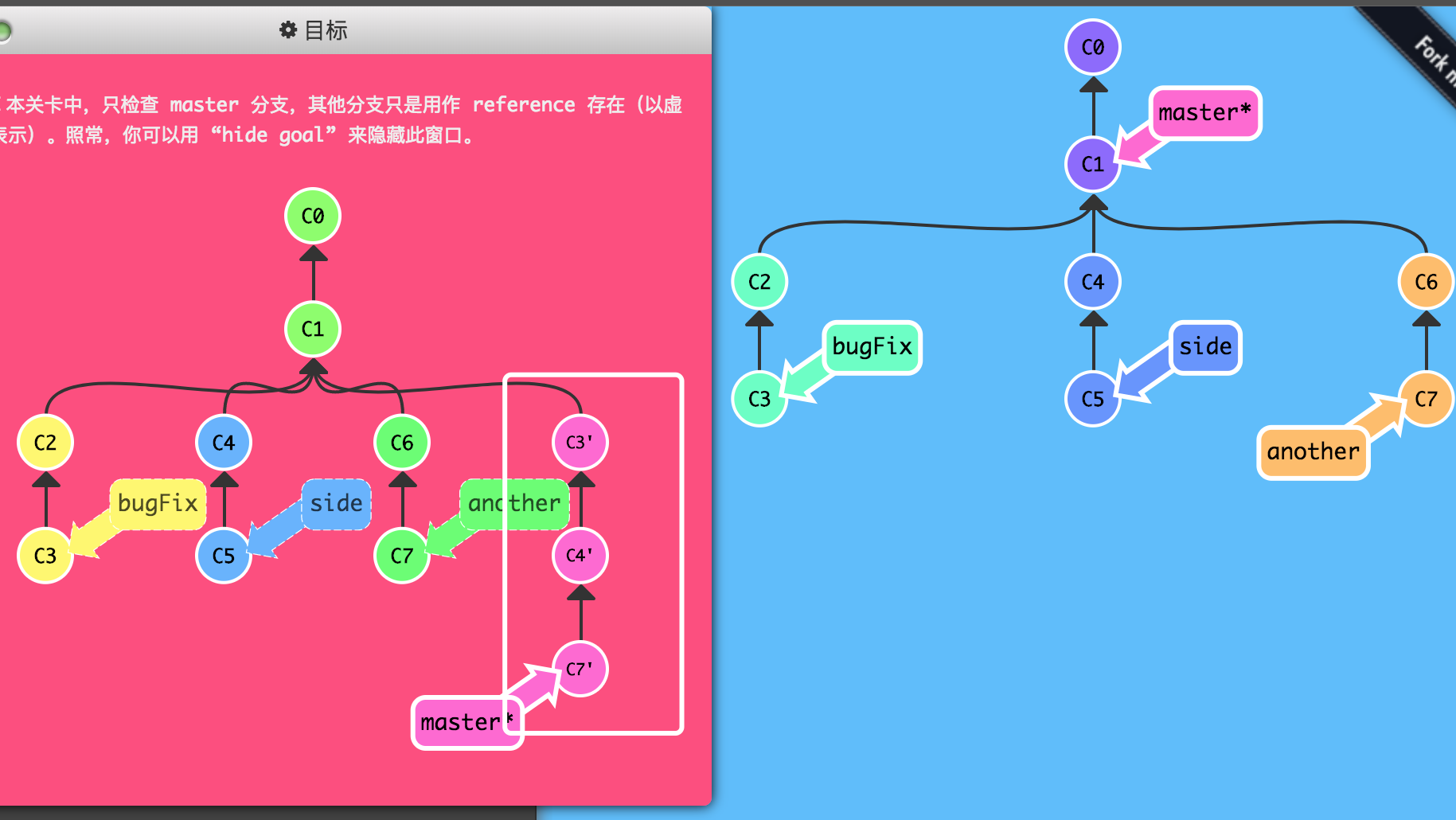Select commit node C4 in the main view
This screenshot has width=1456, height=820.
(x=1093, y=280)
